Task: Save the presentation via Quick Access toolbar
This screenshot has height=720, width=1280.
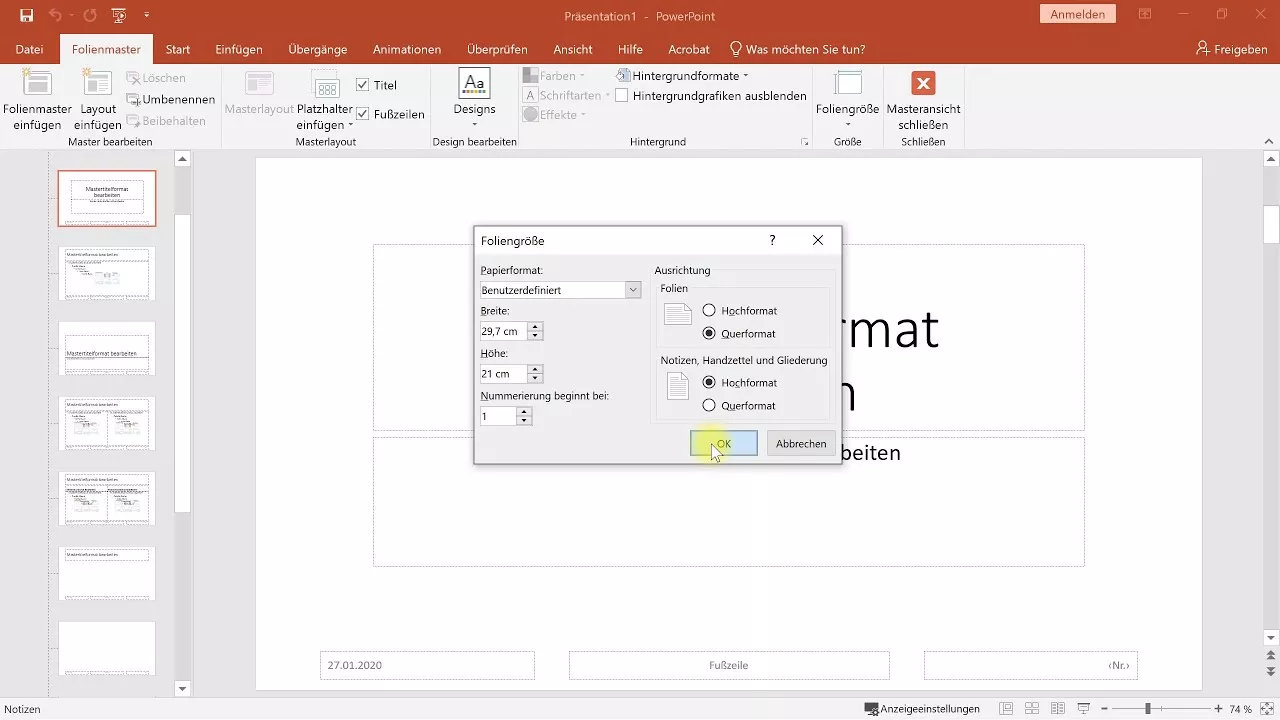Action: [x=27, y=16]
